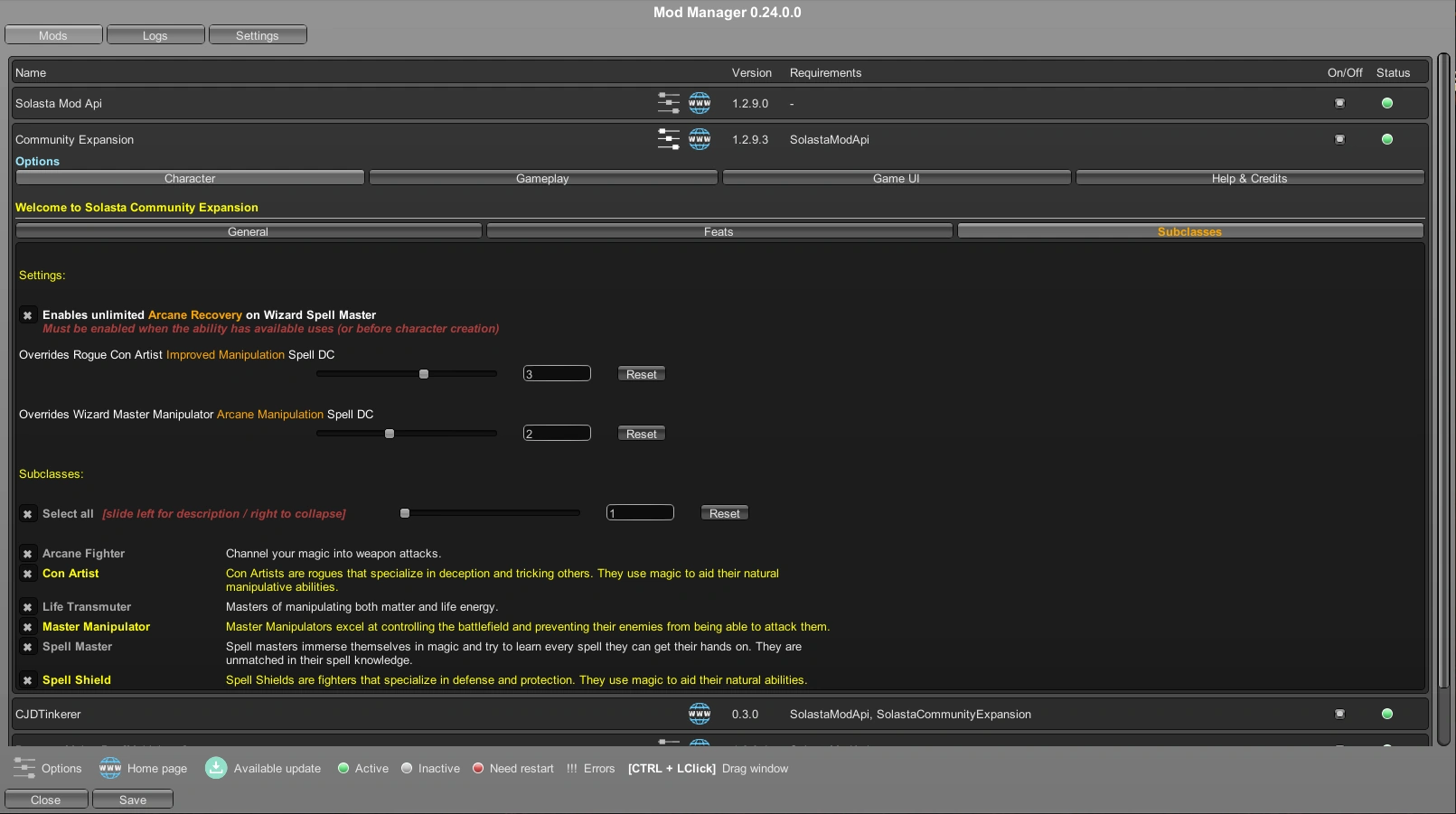Click the Available update download icon
This screenshot has height=814, width=1456.
pyautogui.click(x=216, y=768)
